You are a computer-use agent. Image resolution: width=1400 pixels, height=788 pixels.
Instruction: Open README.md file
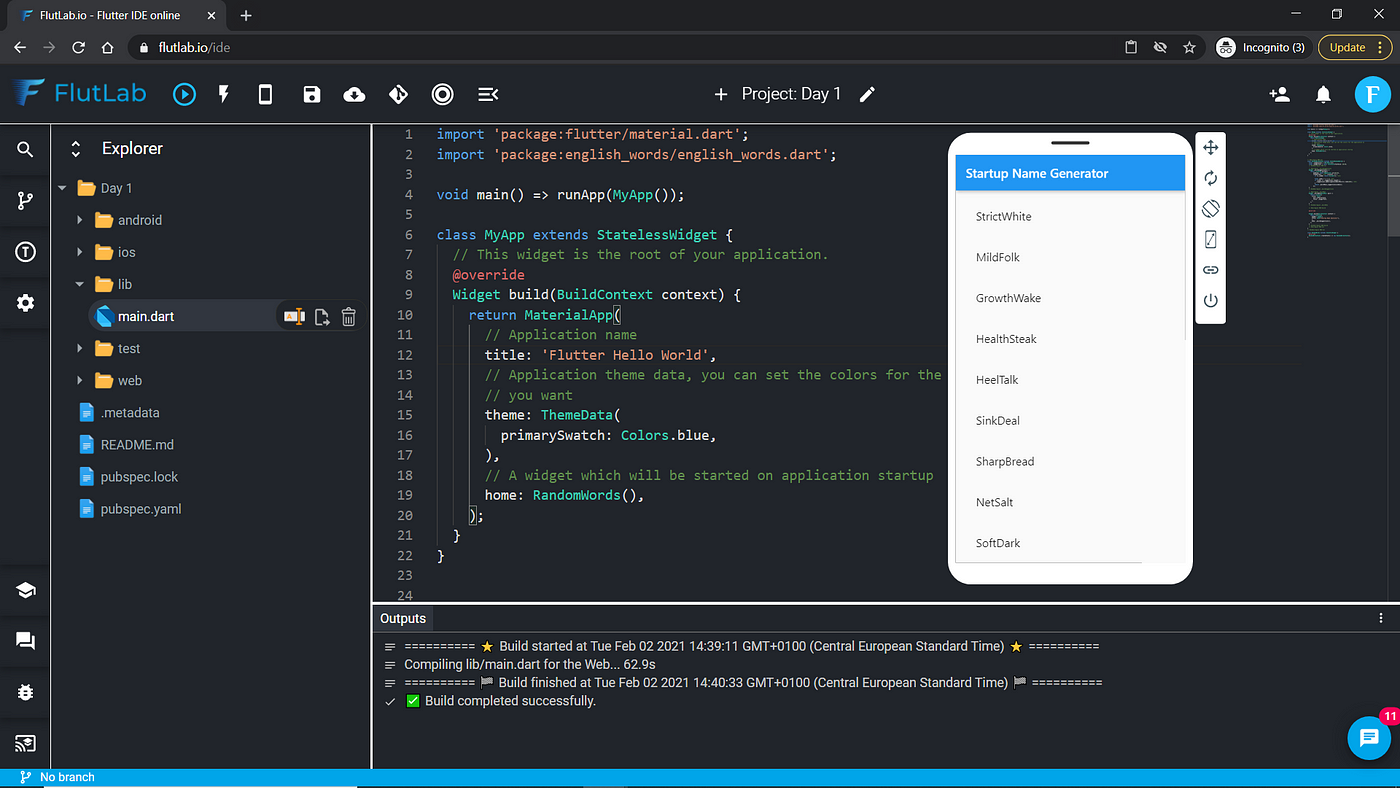tap(137, 444)
